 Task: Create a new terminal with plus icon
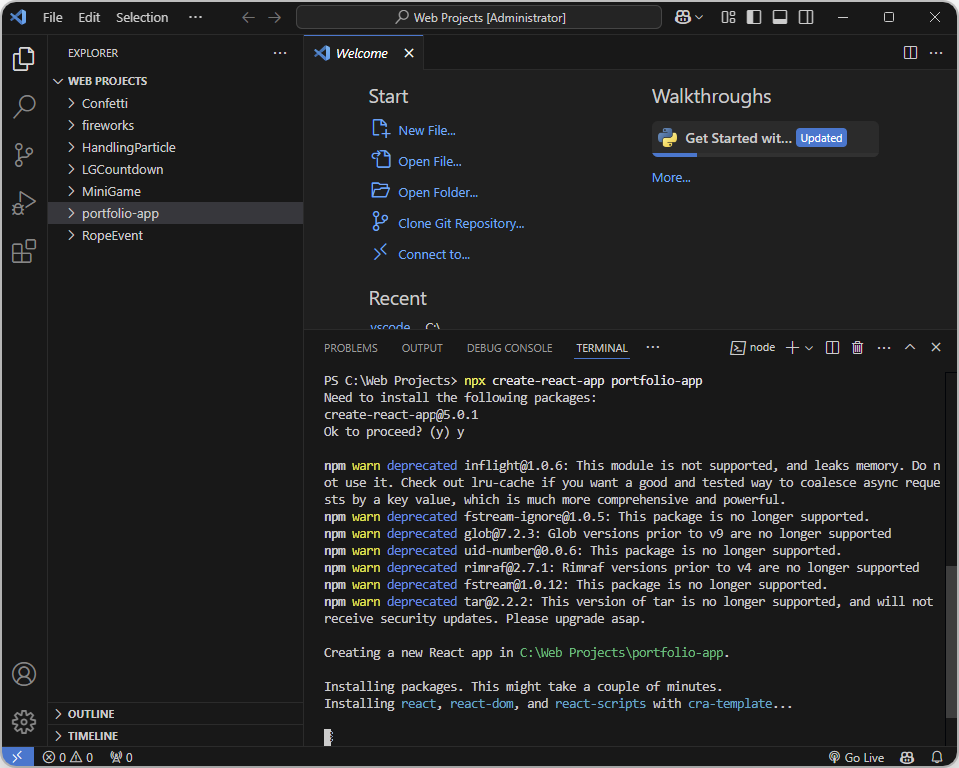tap(792, 348)
